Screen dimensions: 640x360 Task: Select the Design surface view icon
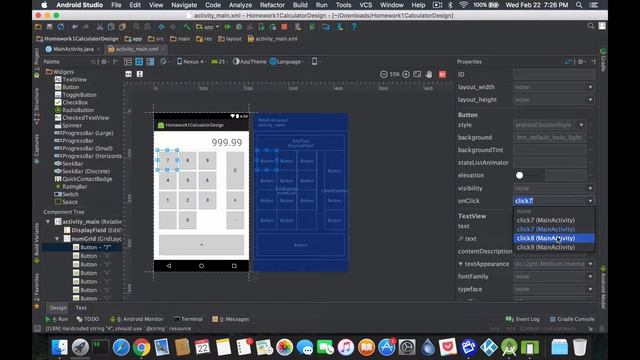(x=128, y=62)
